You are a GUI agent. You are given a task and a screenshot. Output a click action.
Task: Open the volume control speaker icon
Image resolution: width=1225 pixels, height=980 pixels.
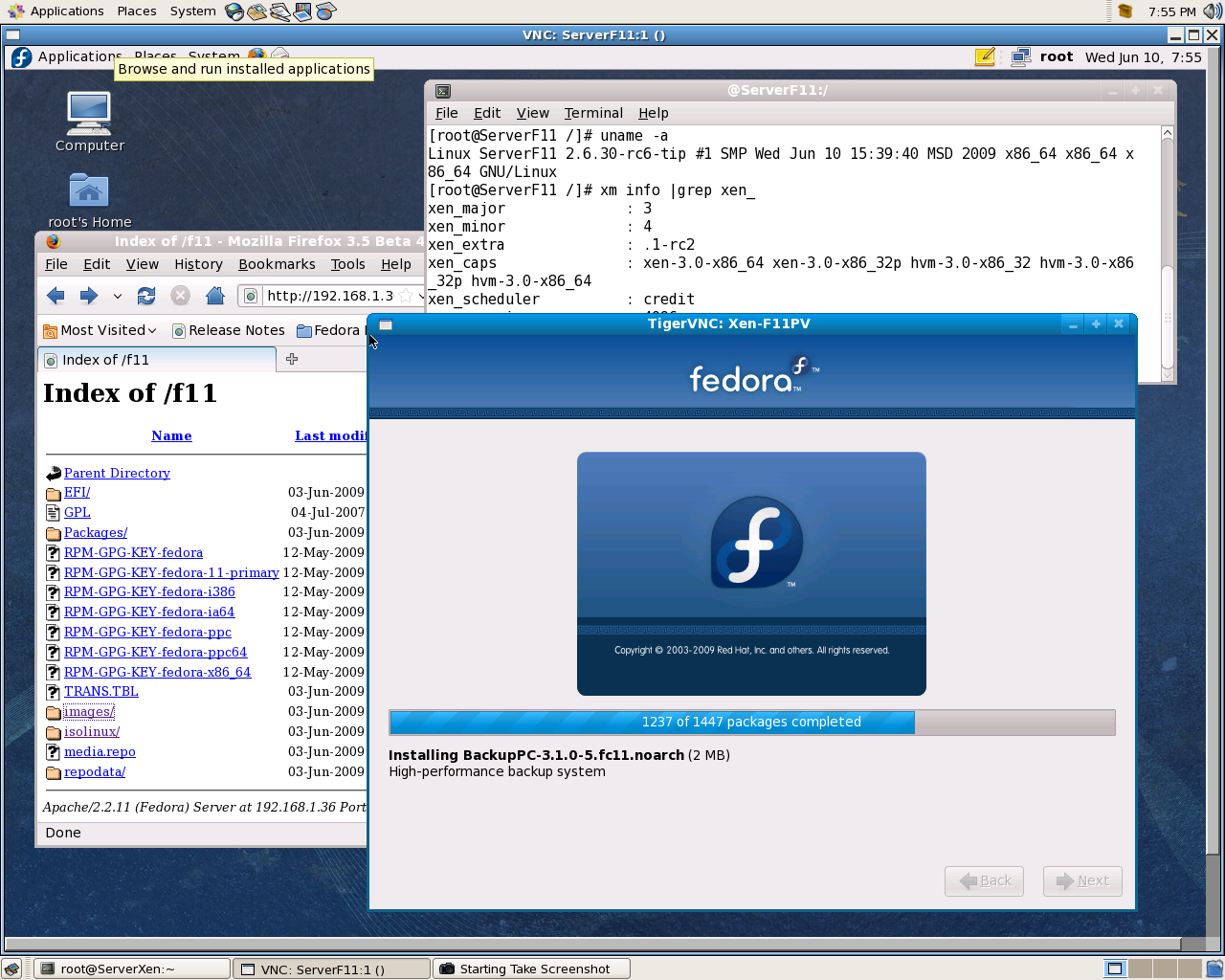pos(1213,11)
